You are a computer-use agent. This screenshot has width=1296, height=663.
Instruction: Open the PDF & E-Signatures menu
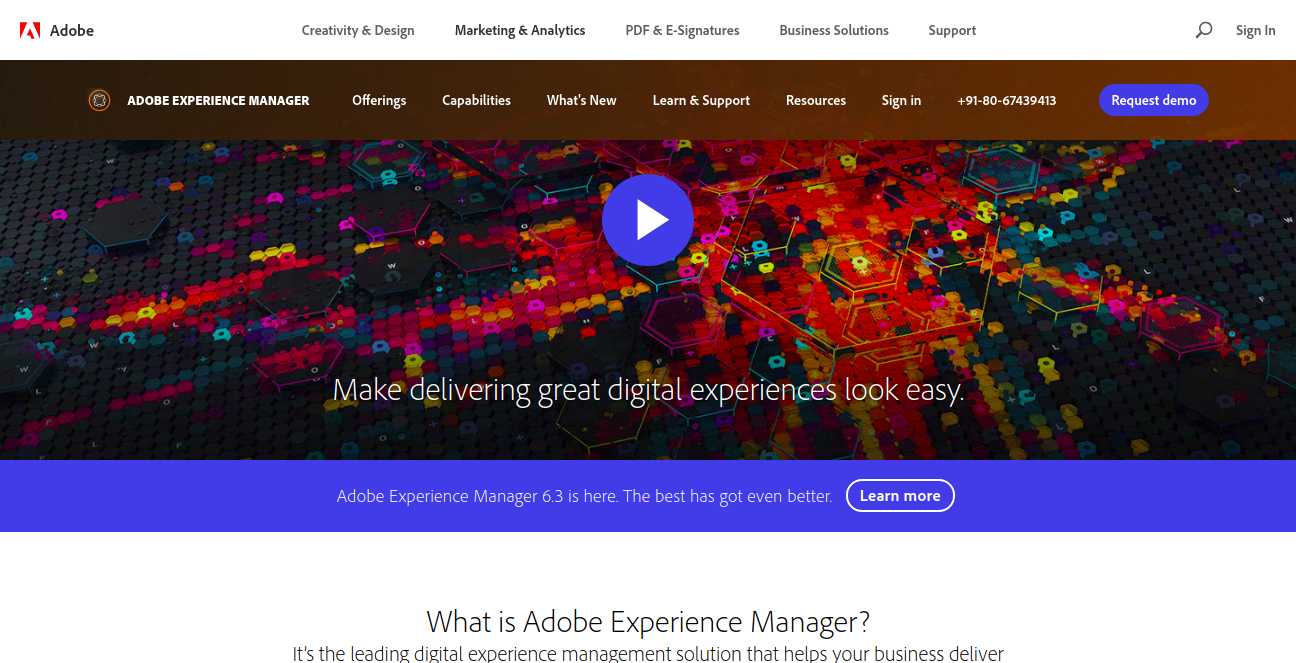[683, 30]
